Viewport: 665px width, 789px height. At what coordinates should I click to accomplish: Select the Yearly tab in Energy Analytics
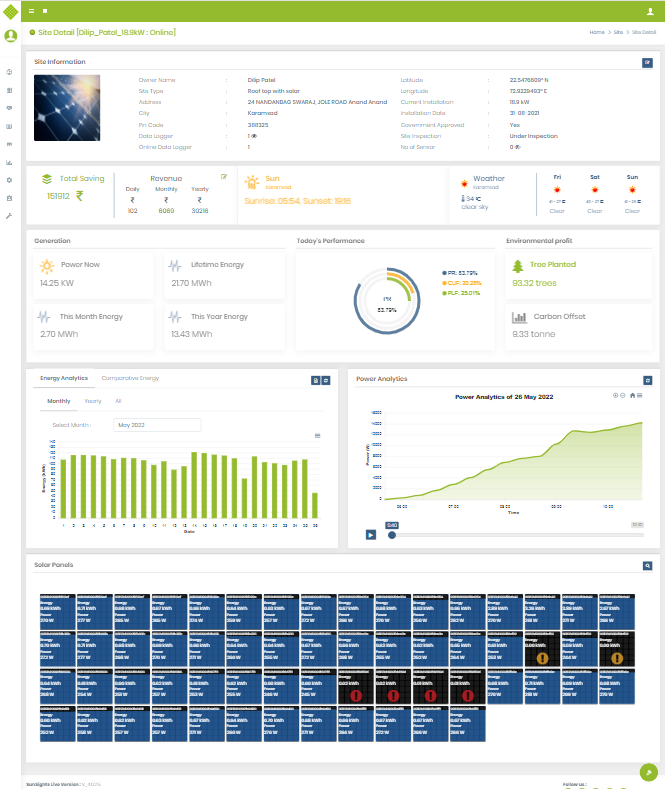click(93, 401)
